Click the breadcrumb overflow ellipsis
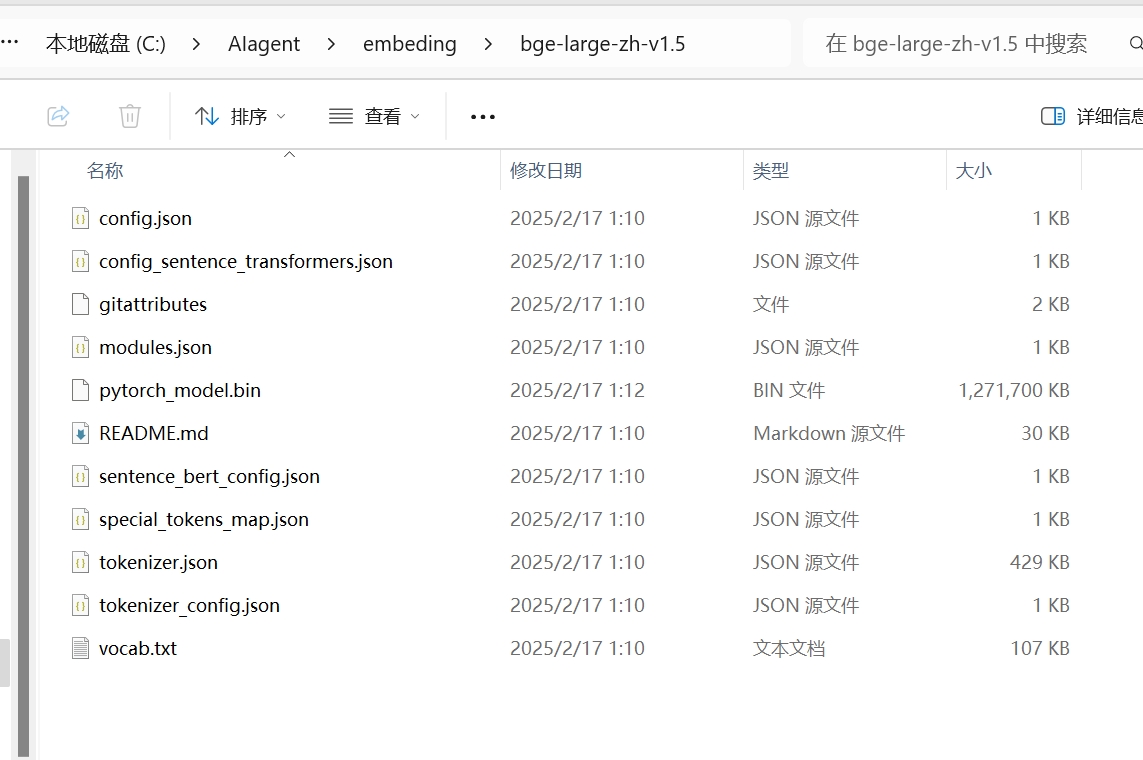This screenshot has height=760, width=1143. (10, 43)
